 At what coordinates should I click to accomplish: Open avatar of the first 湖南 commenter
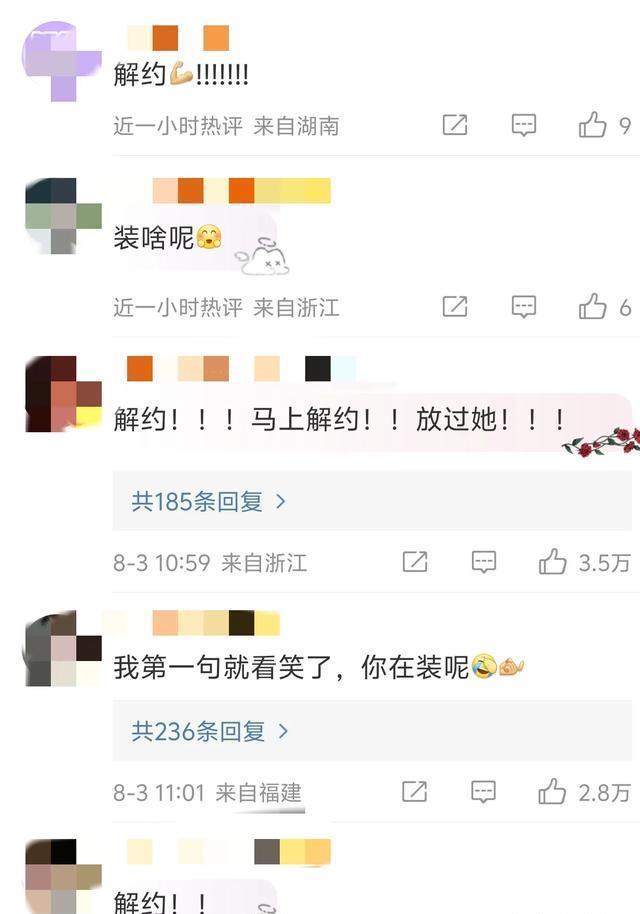tap(63, 62)
